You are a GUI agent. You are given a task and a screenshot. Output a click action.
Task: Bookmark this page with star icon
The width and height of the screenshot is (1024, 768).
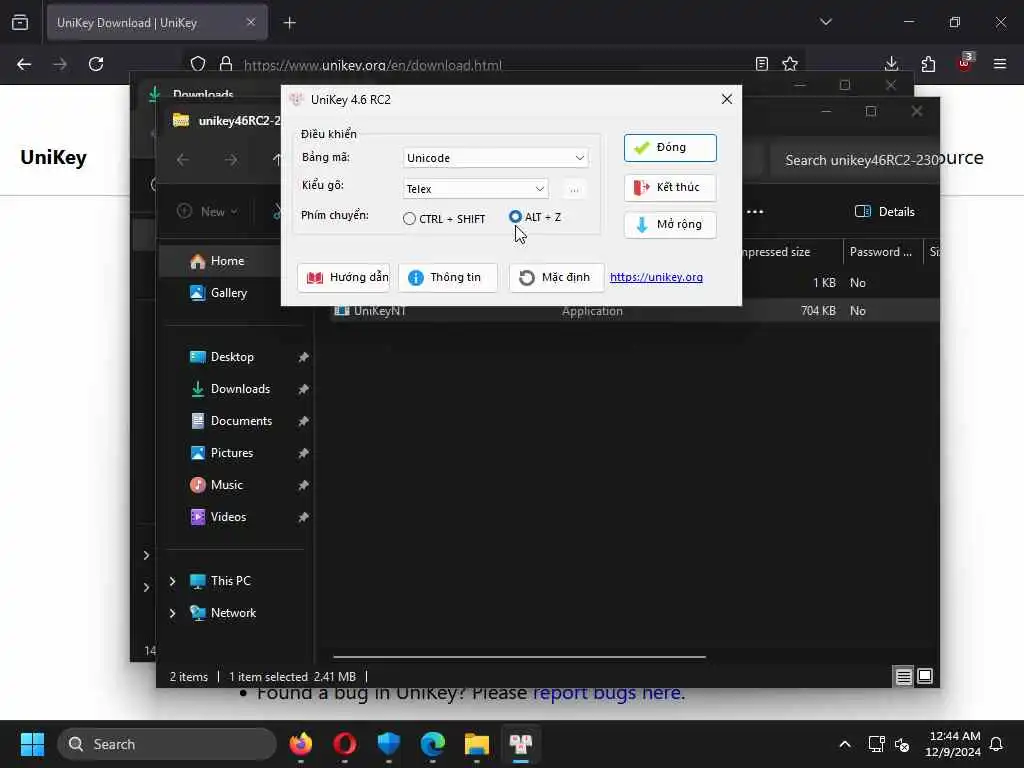point(790,64)
